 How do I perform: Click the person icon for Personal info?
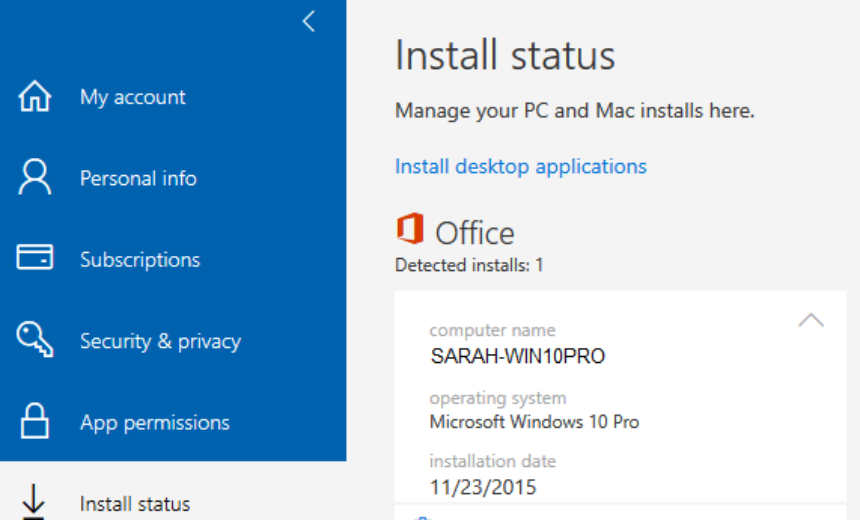point(35,177)
